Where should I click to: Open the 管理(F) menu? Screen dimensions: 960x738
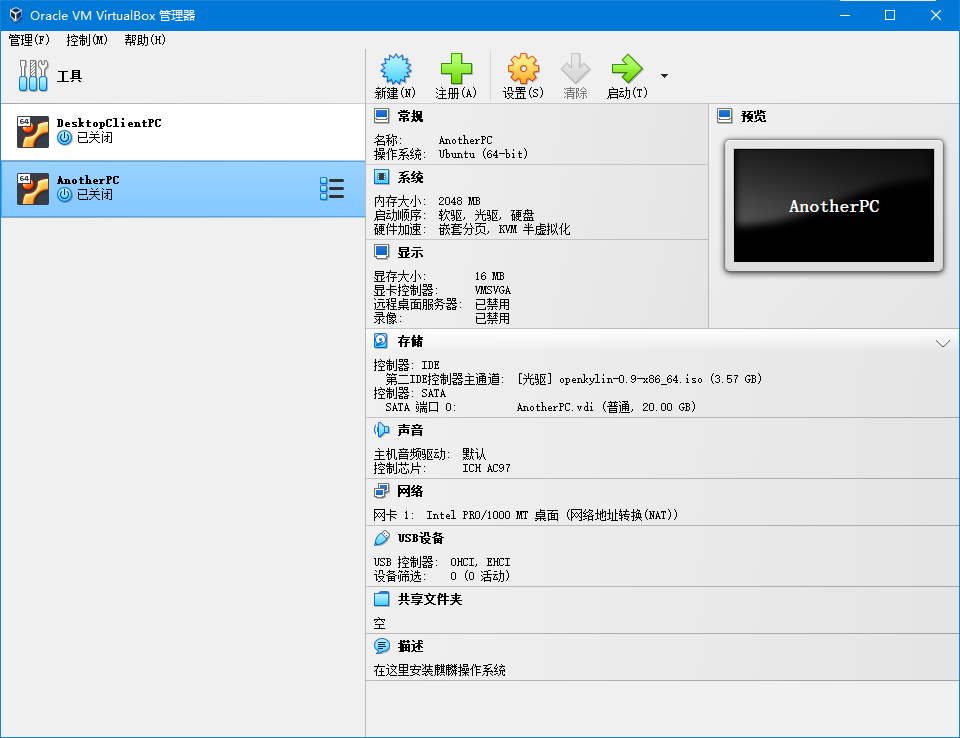[x=29, y=40]
